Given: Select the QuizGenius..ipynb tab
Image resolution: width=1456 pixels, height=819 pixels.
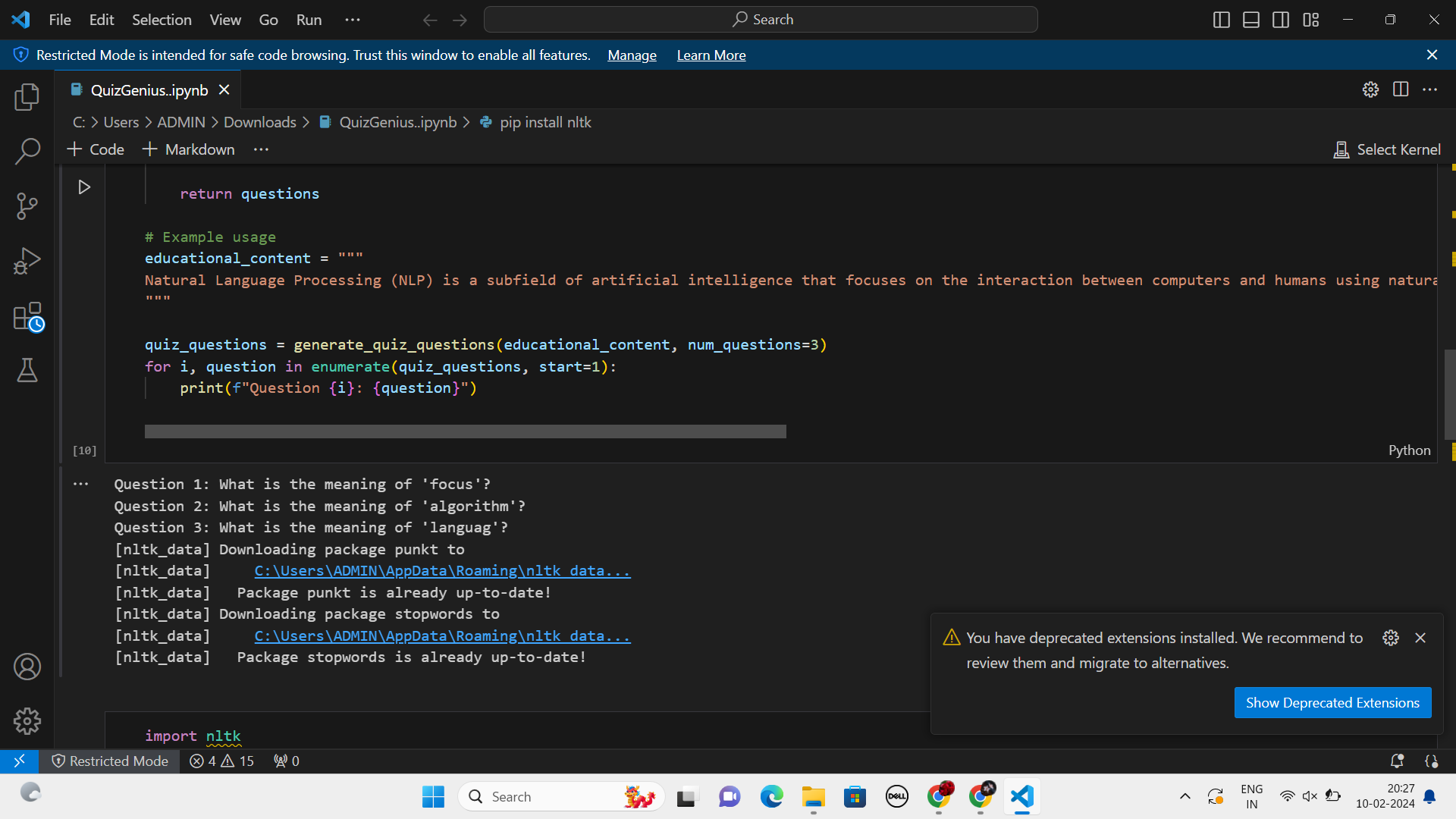Looking at the screenshot, I should point(149,90).
